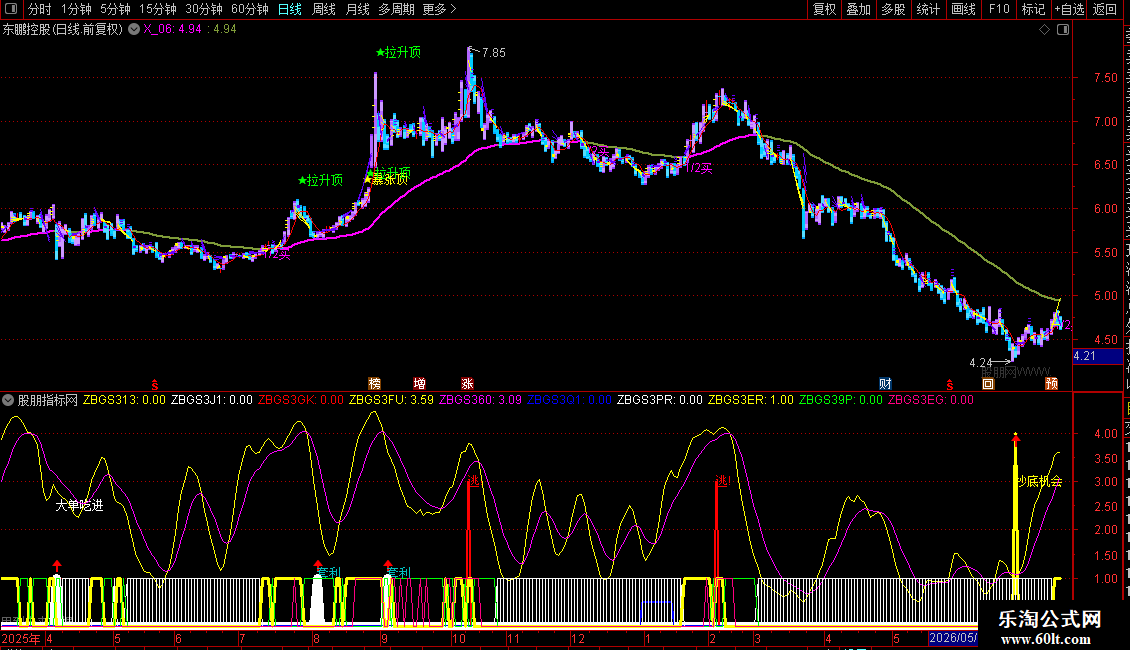Click the diamond icon at chart top-right
The image size is (1130, 650).
1044,30
